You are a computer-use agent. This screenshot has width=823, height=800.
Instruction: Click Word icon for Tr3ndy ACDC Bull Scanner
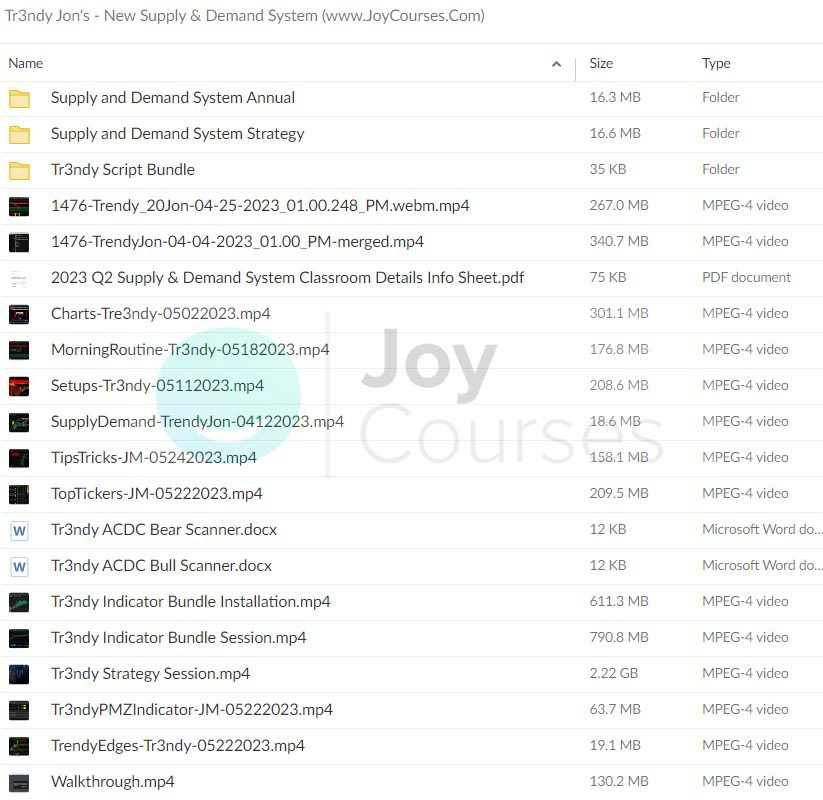coord(19,566)
